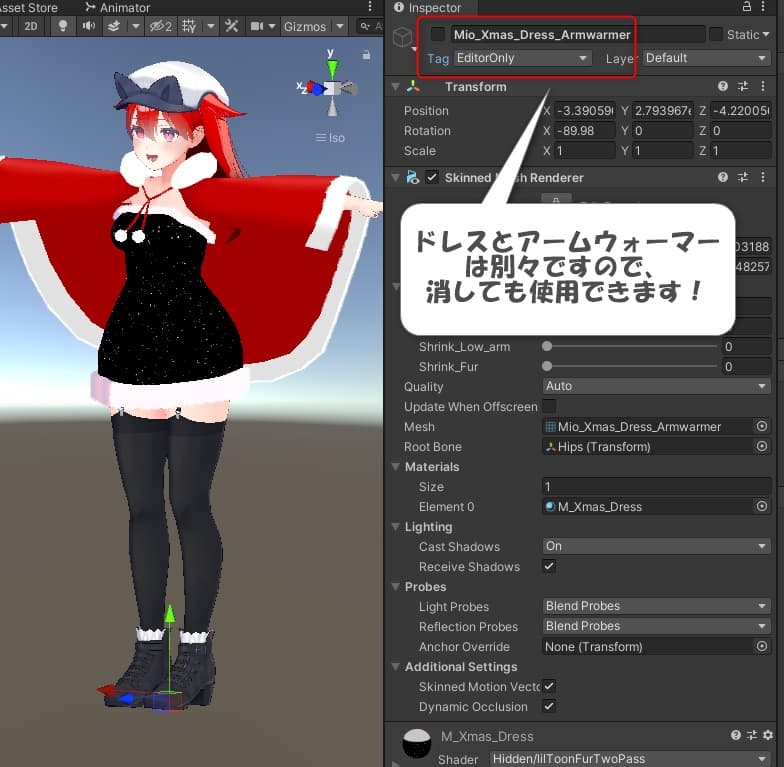Open the Static flags dropdown arrow
The image size is (784, 767).
pyautogui.click(x=765, y=34)
